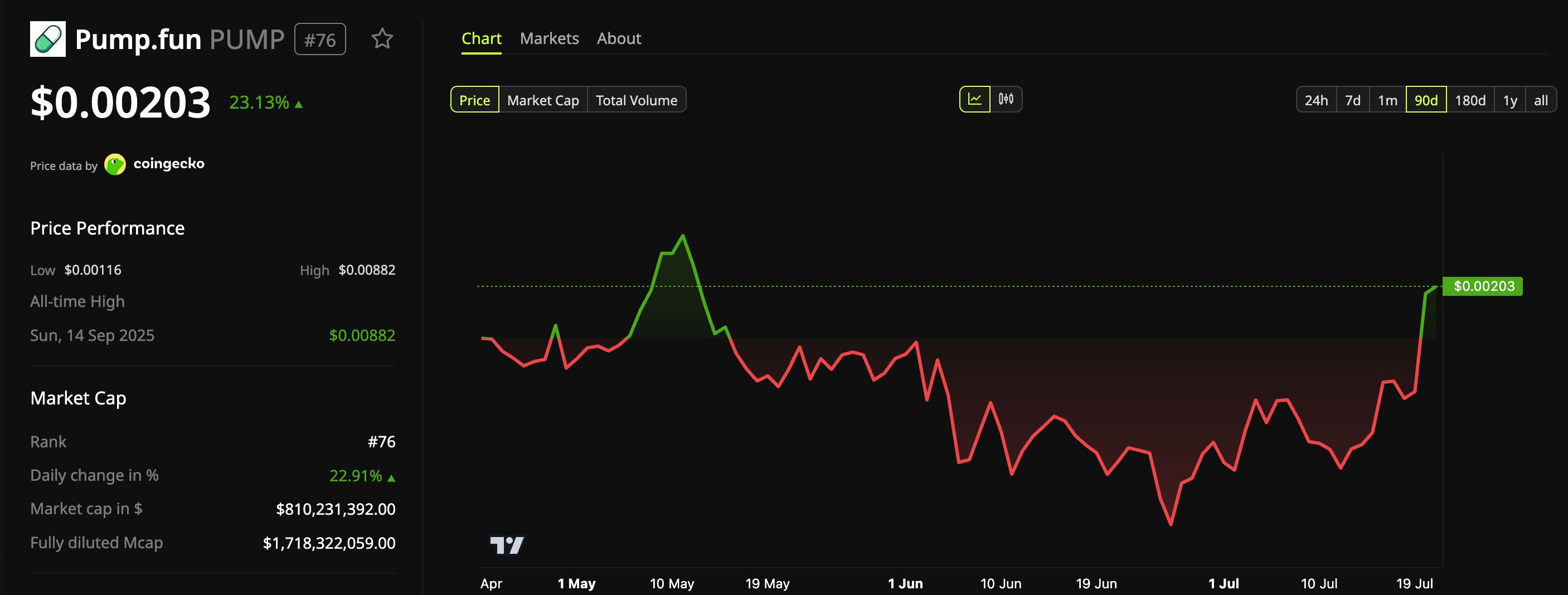Set chart range to 1m
Image resolution: width=1568 pixels, height=595 pixels.
[x=1387, y=100]
